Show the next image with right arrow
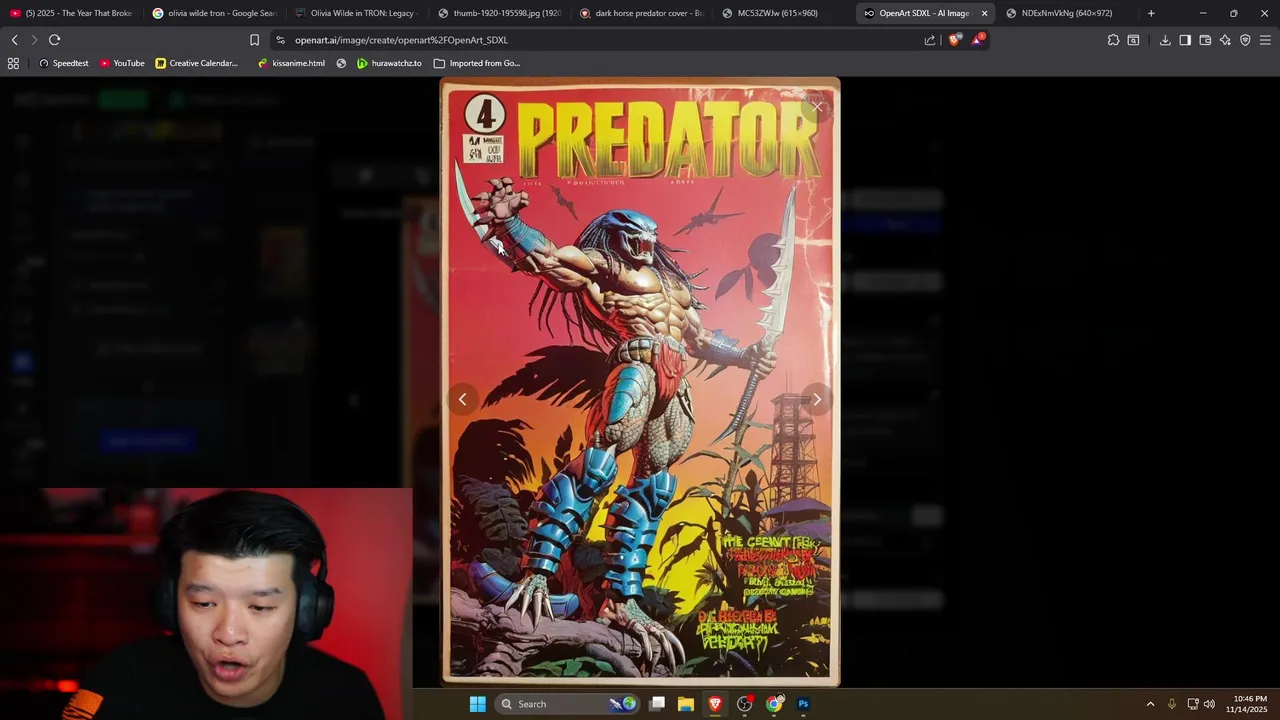The image size is (1280, 720). click(x=817, y=399)
